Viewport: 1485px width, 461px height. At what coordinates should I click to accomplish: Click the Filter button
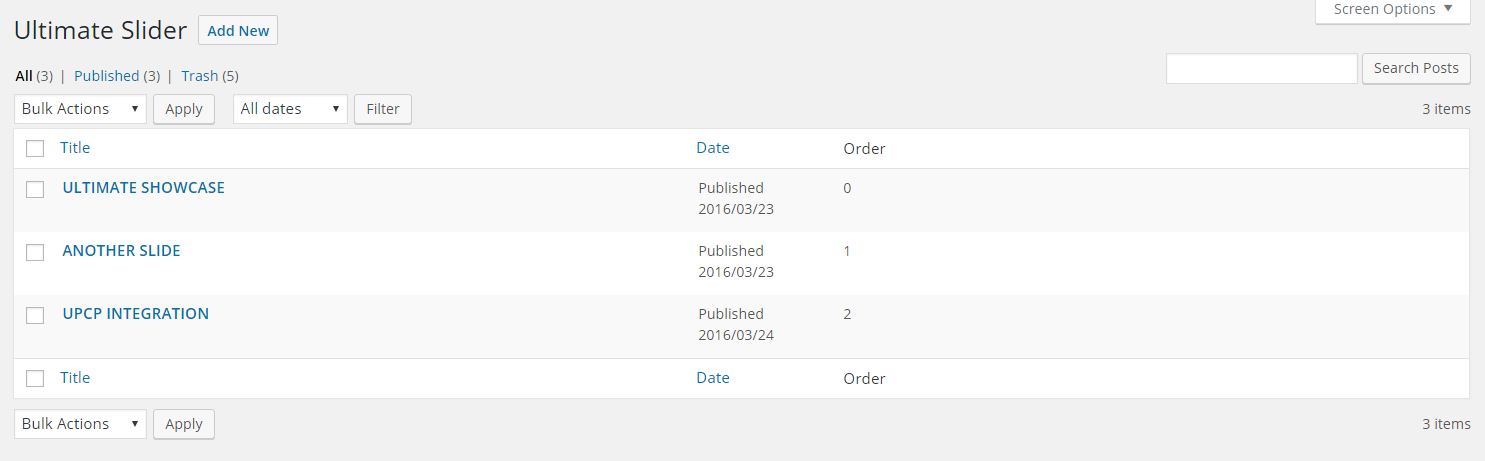383,109
